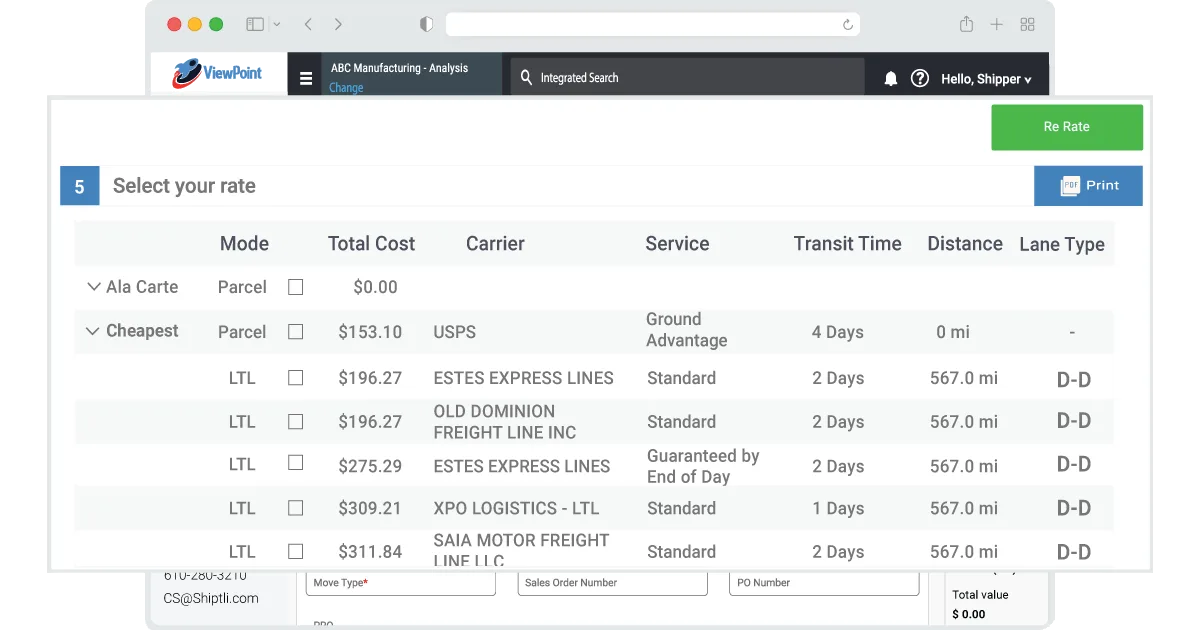Click the PO Number field
The height and width of the screenshot is (630, 1200).
tap(824, 583)
